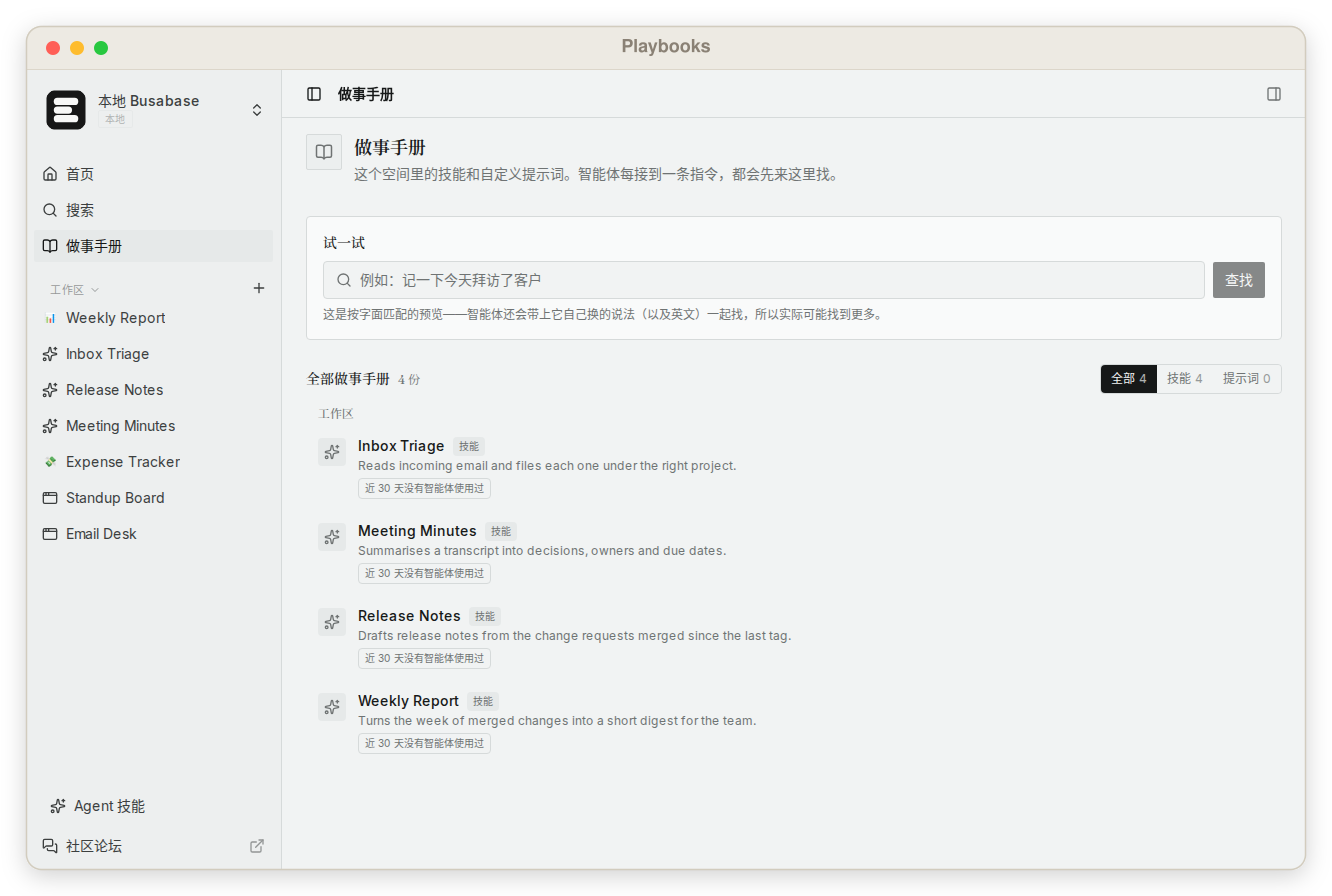Click the 技能 badge next to Meeting Minutes
The image size is (1332, 896).
(x=501, y=531)
